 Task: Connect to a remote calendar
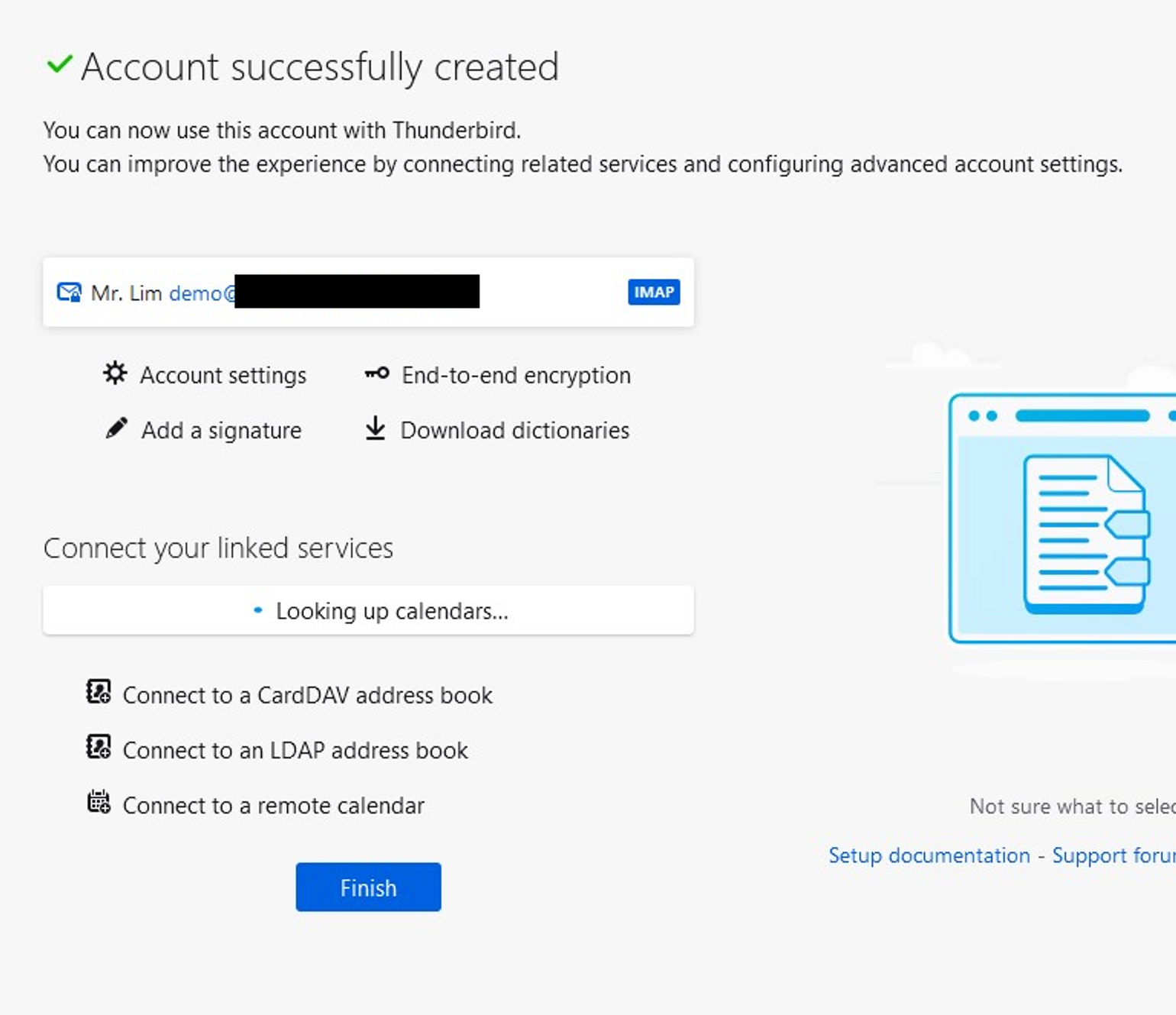(x=273, y=806)
